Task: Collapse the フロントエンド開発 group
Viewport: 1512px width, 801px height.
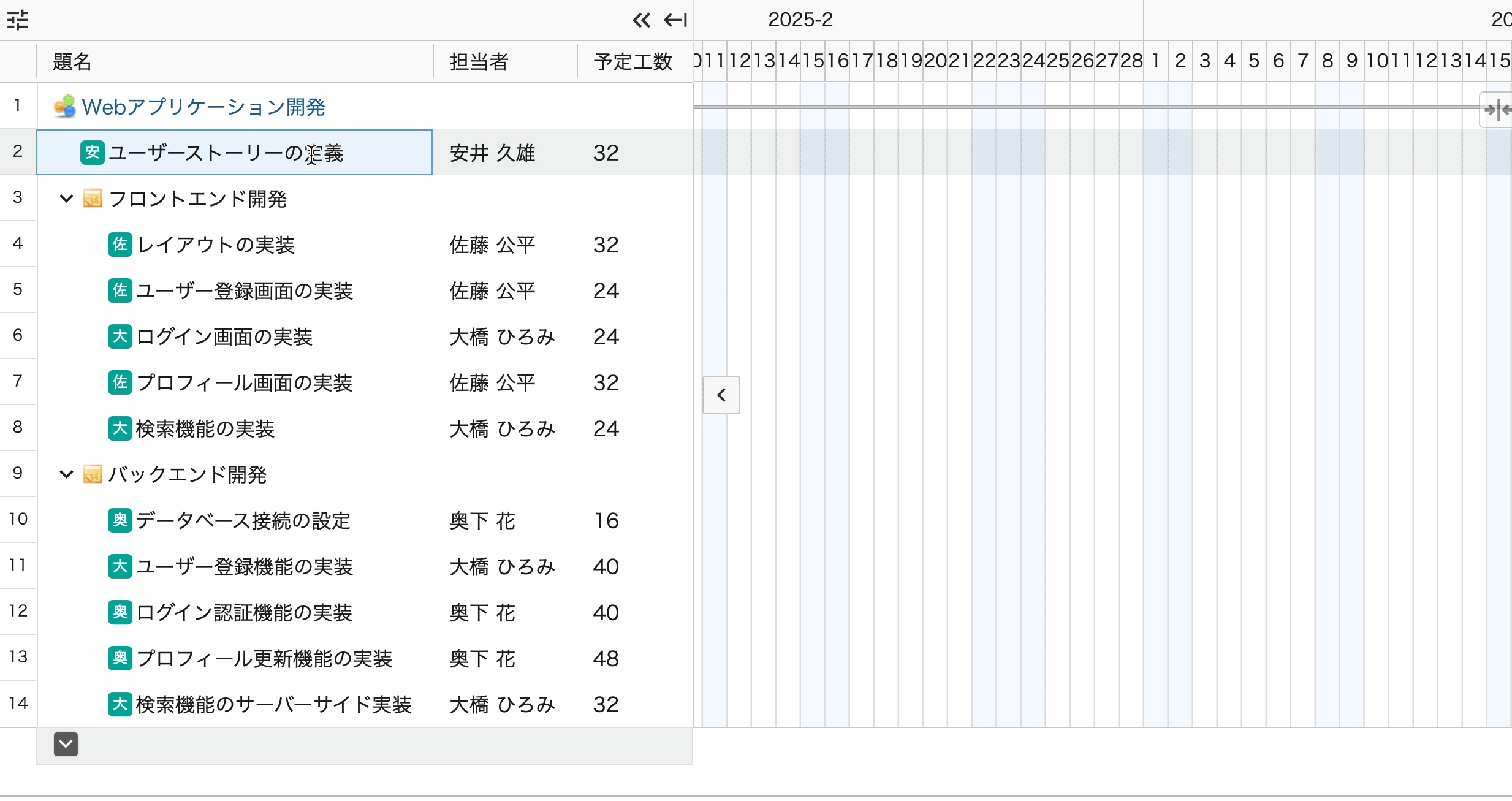Action: [x=66, y=199]
